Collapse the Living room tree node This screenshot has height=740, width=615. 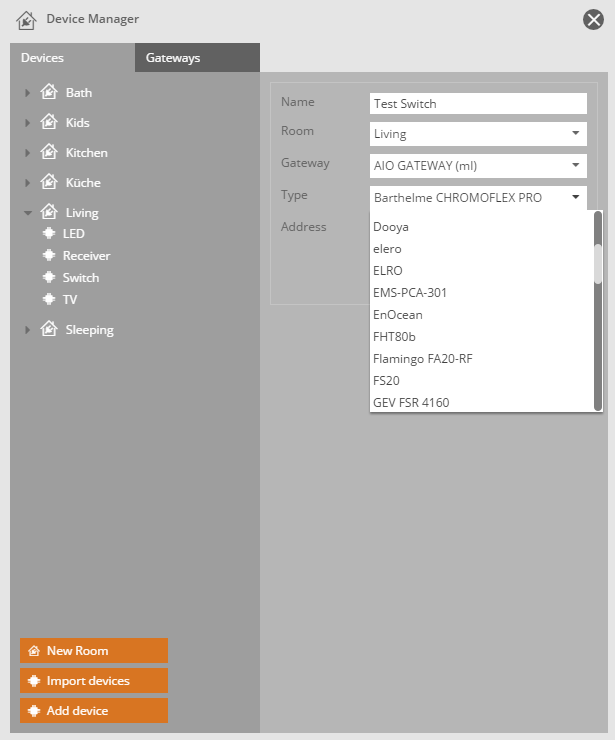point(28,213)
